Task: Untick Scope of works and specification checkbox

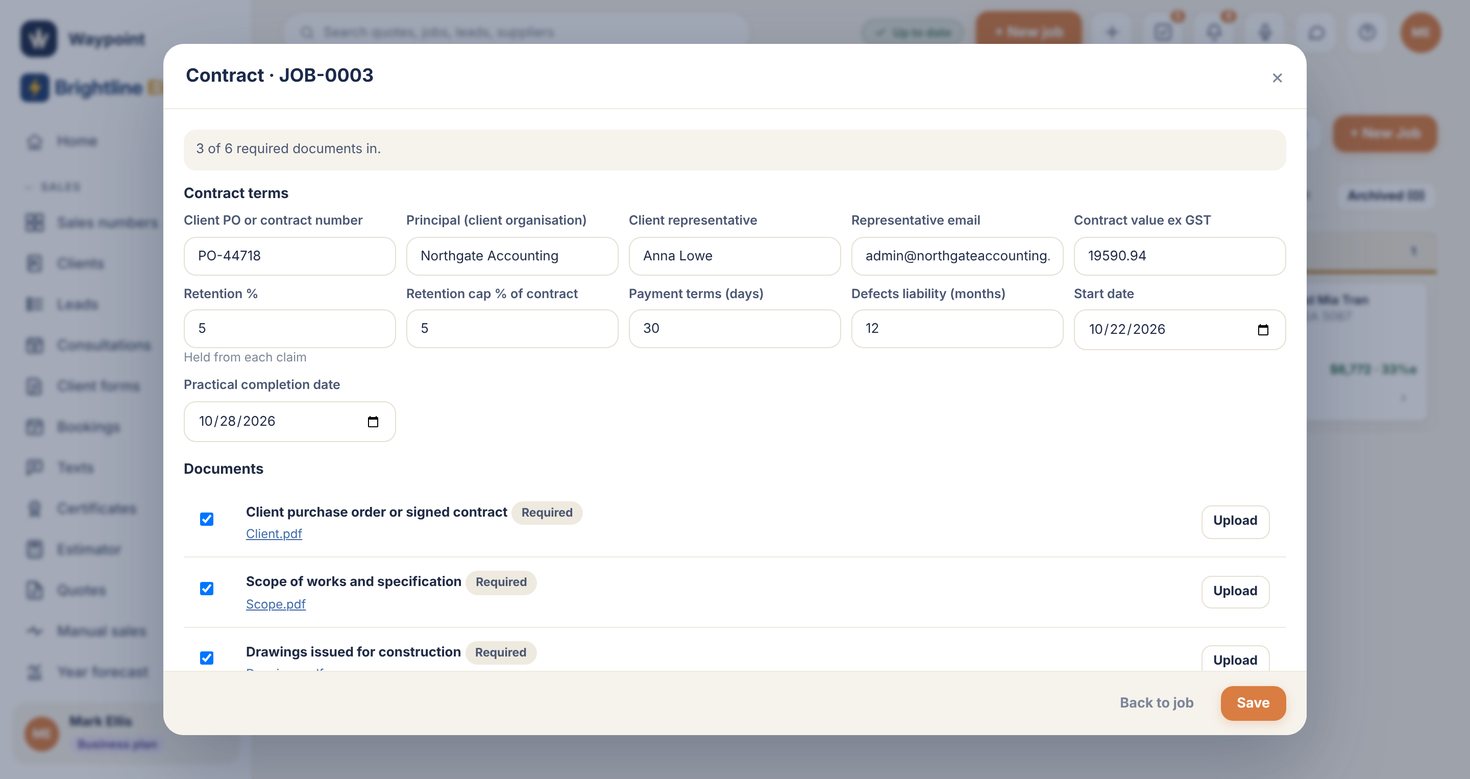Action: click(x=207, y=588)
